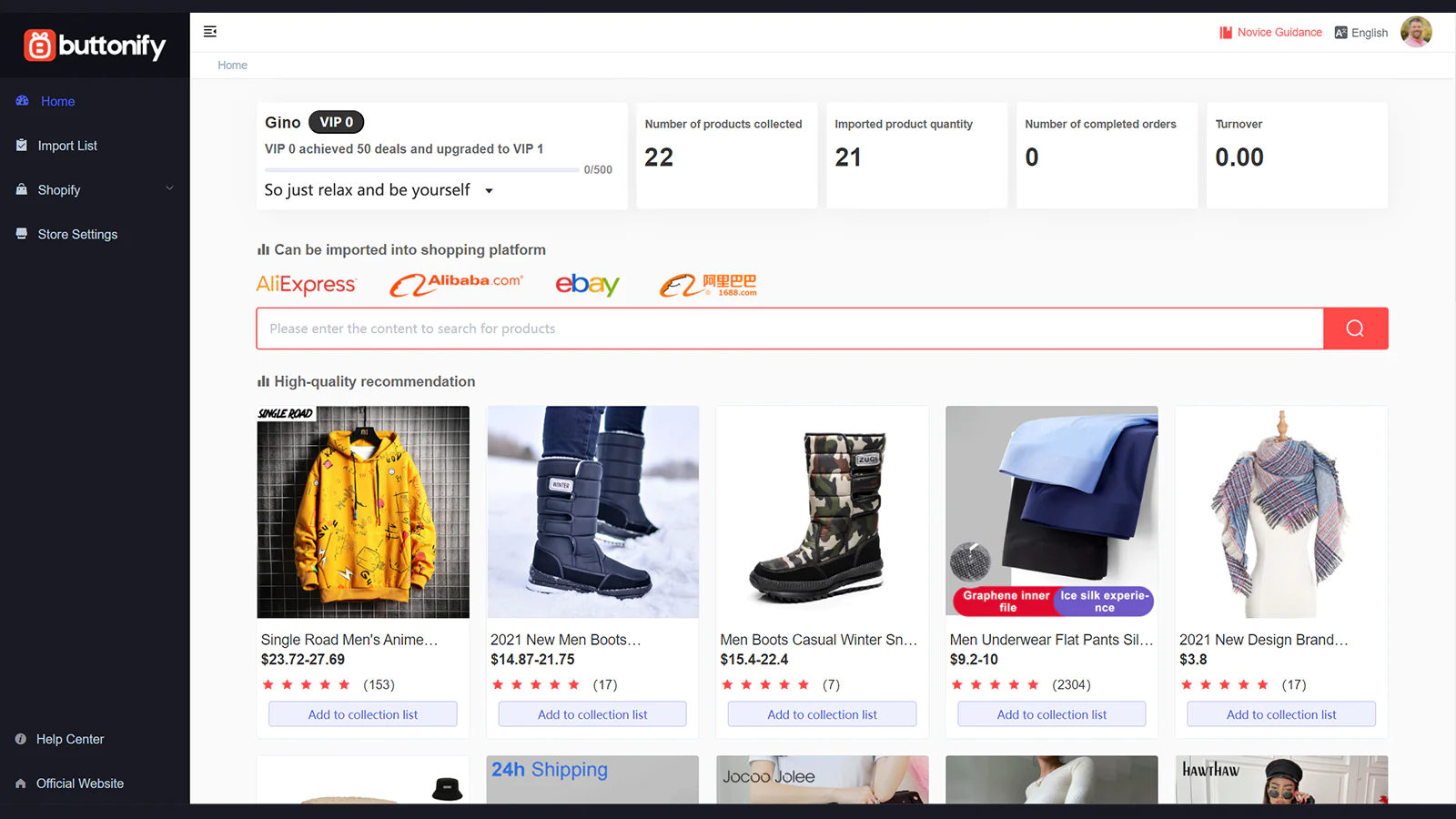
Task: Click '2021 New Men Boots…' title
Action: pyautogui.click(x=566, y=640)
